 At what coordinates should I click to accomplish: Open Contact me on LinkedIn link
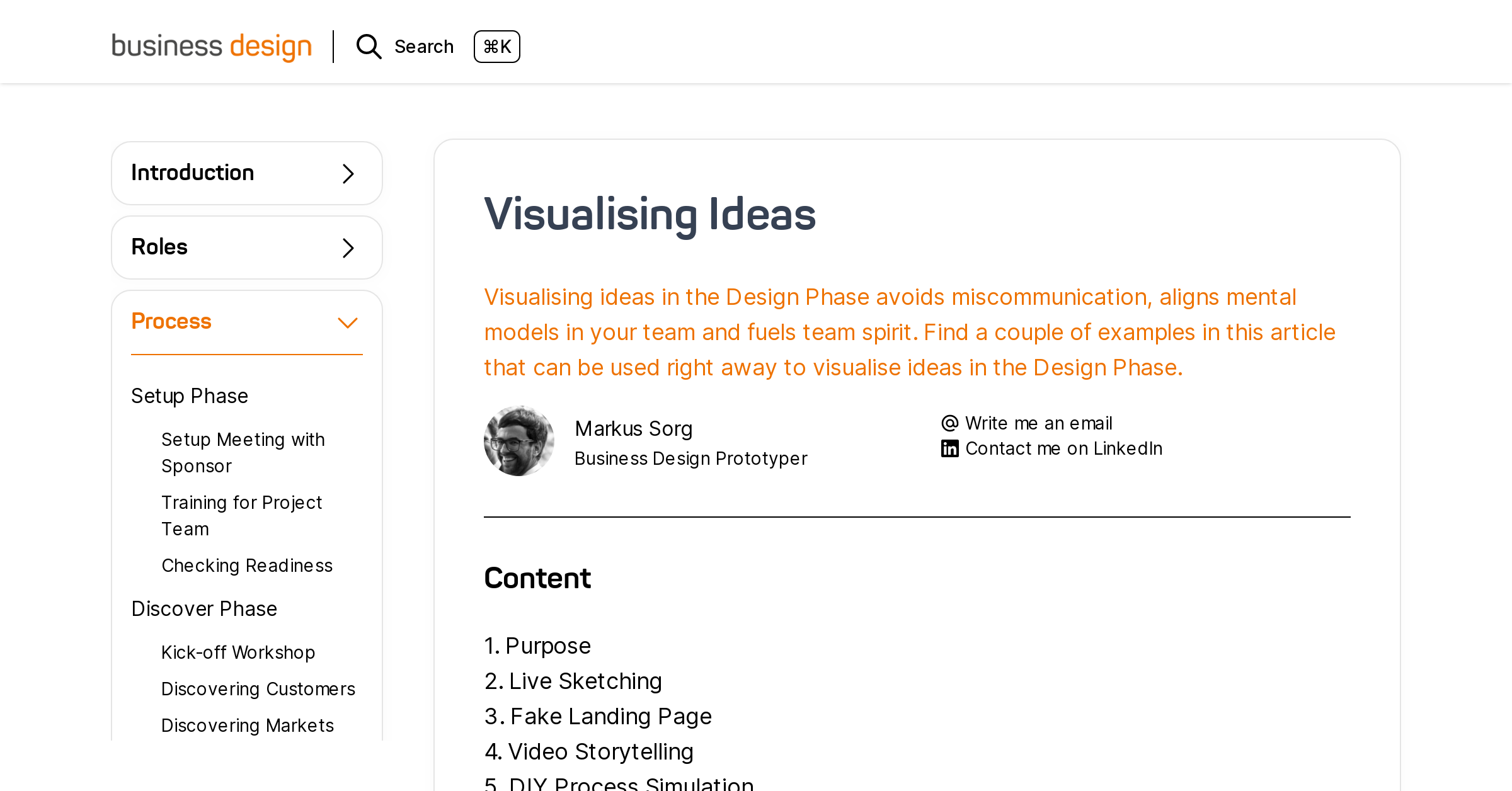click(1063, 448)
